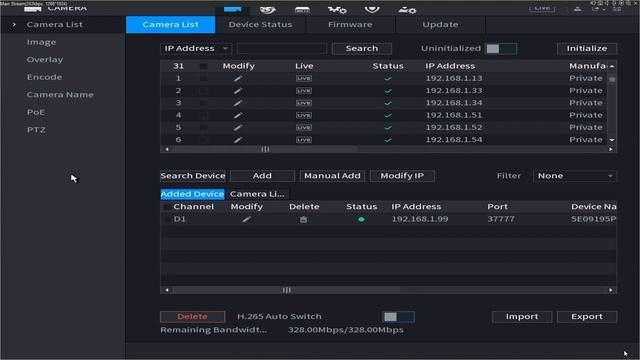This screenshot has width=640, height=360.
Task: Click the user account icon at top right
Action: point(577,9)
